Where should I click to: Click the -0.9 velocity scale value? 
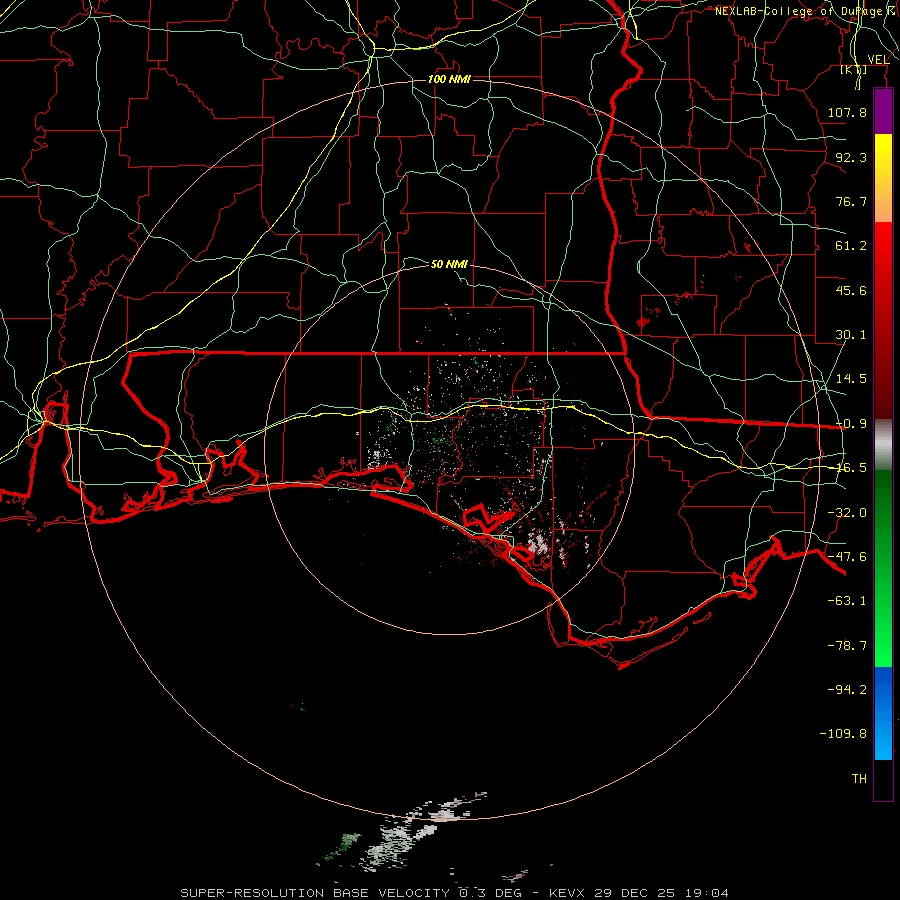point(851,424)
